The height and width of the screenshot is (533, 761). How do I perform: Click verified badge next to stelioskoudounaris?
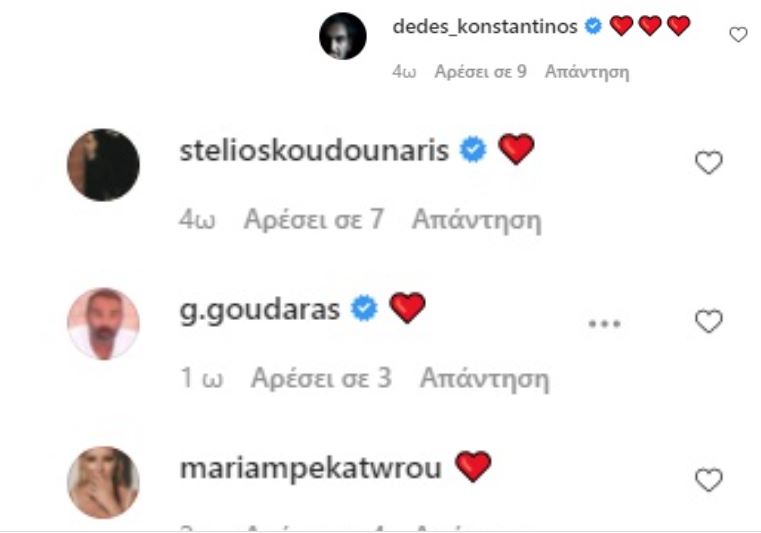click(x=473, y=150)
